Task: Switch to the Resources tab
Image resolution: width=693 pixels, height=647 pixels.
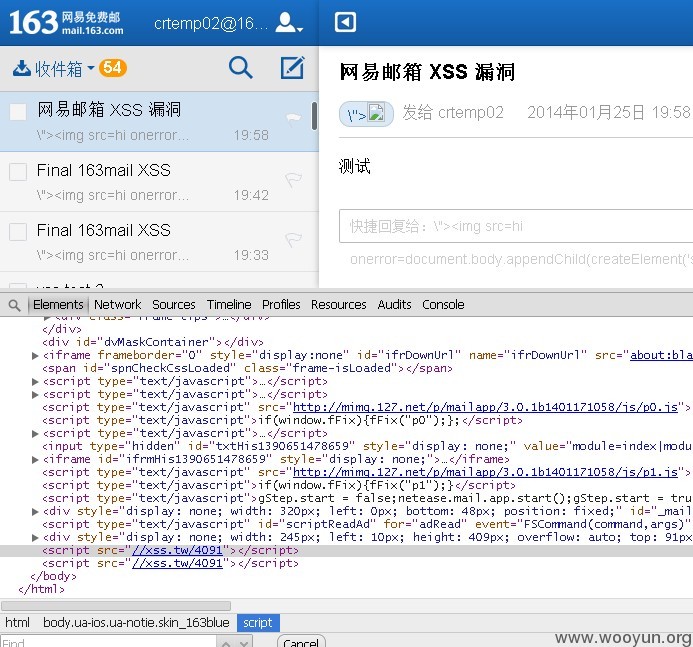Action: coord(339,304)
